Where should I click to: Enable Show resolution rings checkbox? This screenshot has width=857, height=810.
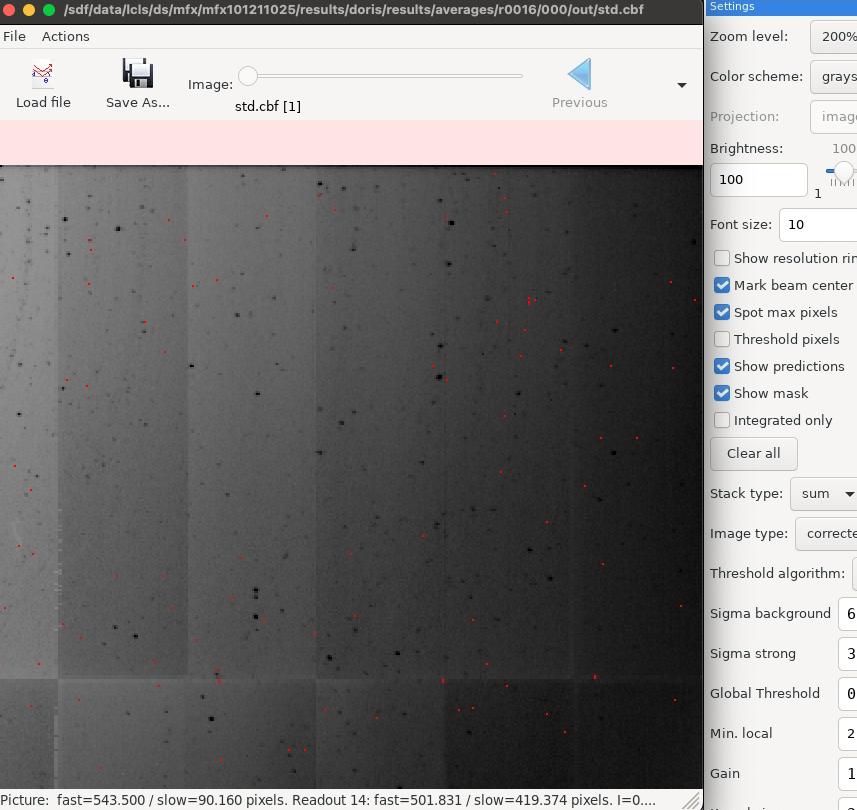point(721,258)
